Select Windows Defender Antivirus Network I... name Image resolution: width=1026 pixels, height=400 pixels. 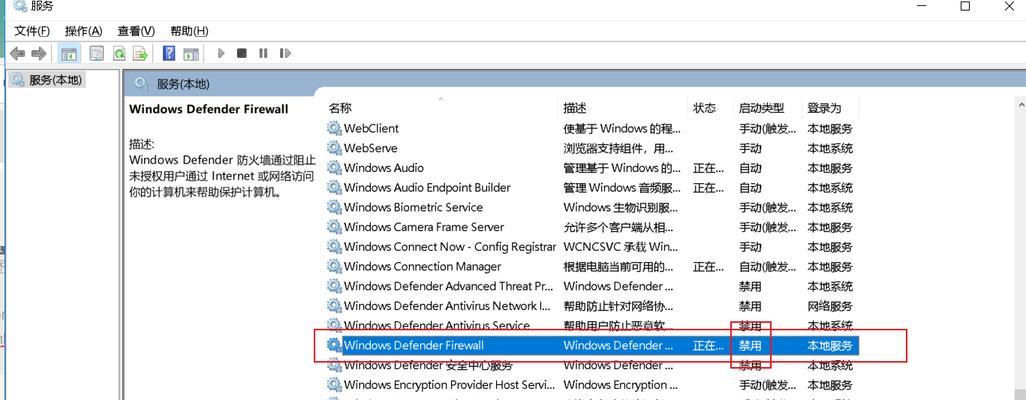pos(448,306)
